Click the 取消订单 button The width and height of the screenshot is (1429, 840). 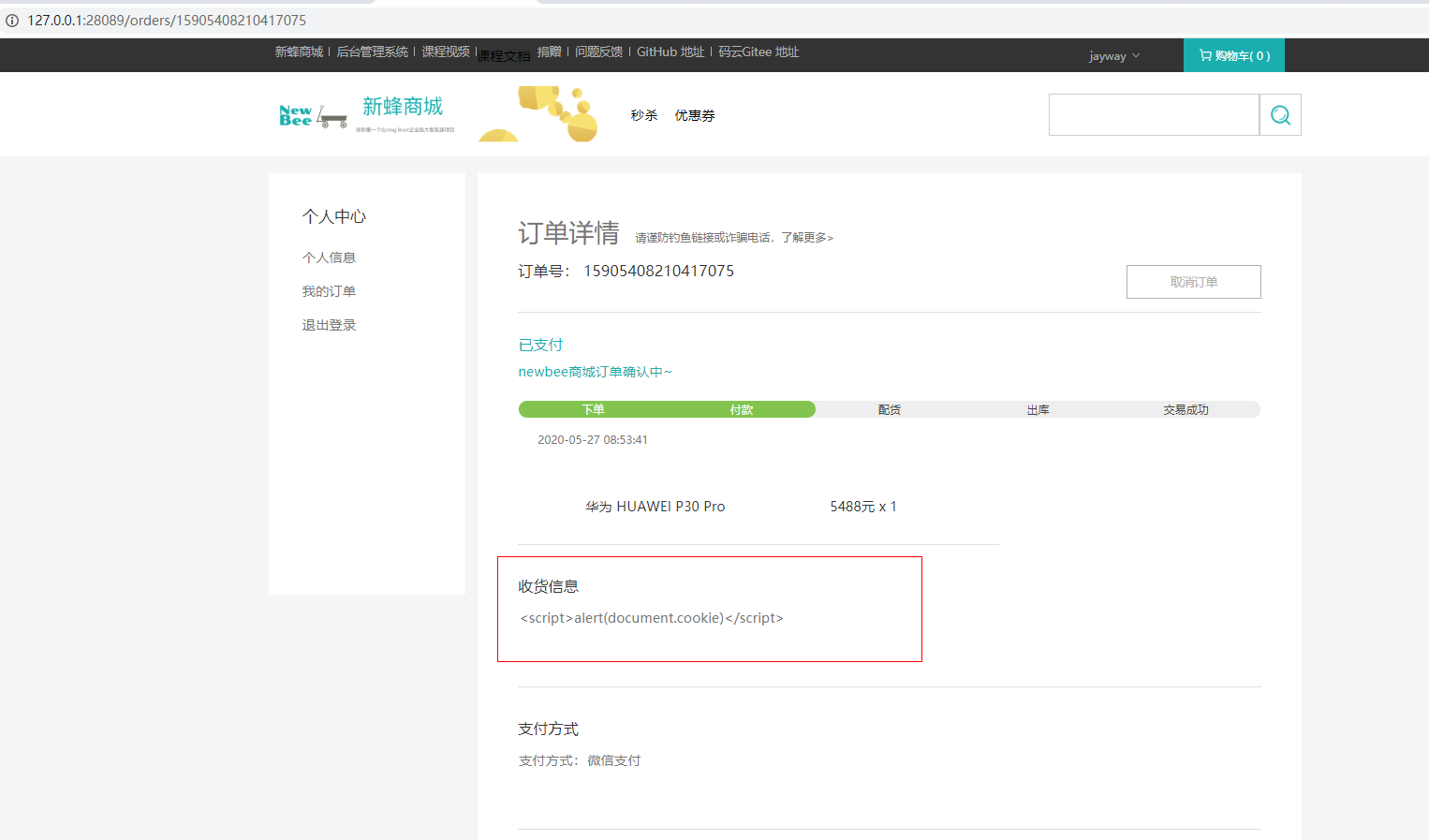click(1194, 282)
